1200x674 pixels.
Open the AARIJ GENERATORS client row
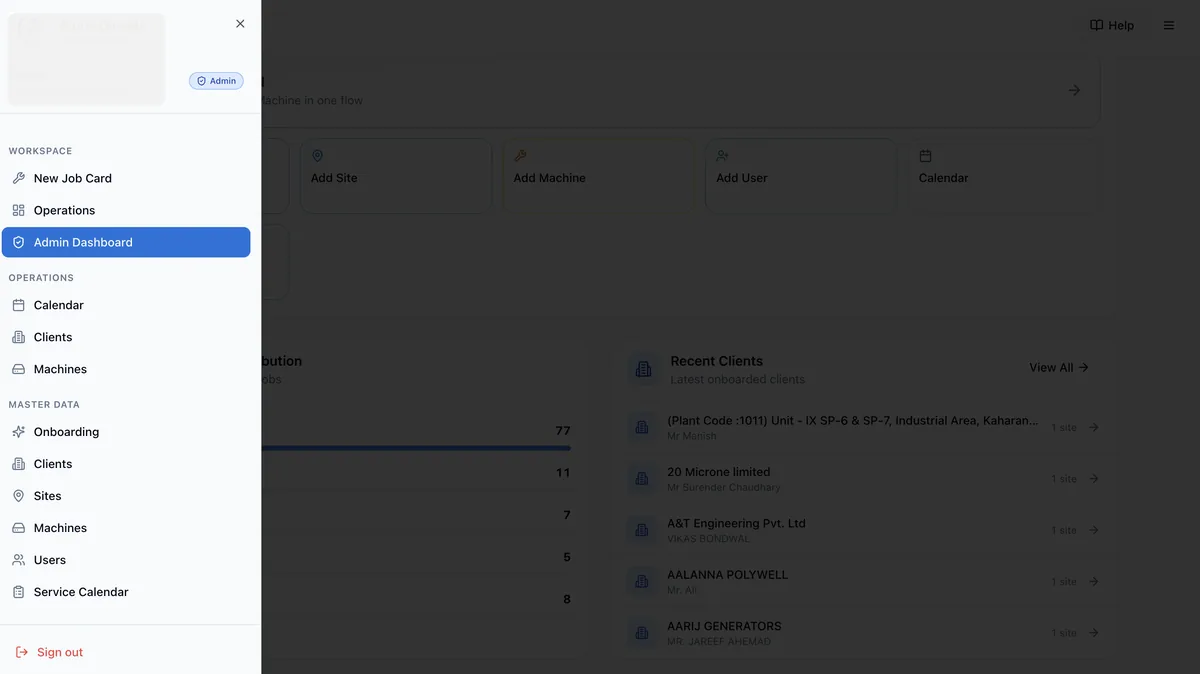point(865,633)
